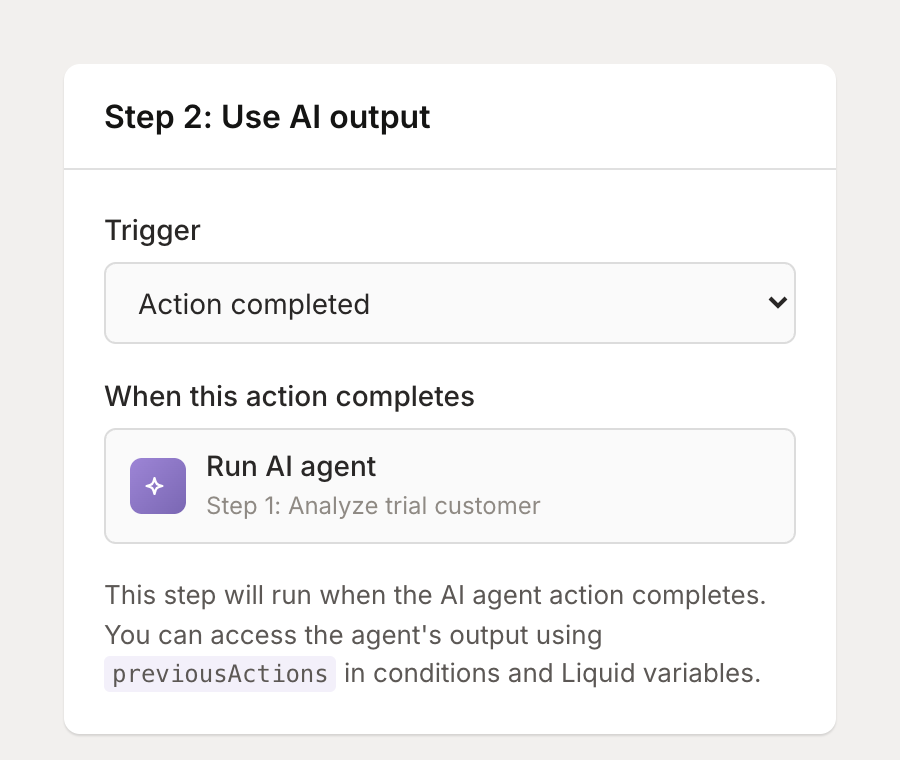Click the Run AI agent title text
This screenshot has height=760, width=900.
(290, 466)
